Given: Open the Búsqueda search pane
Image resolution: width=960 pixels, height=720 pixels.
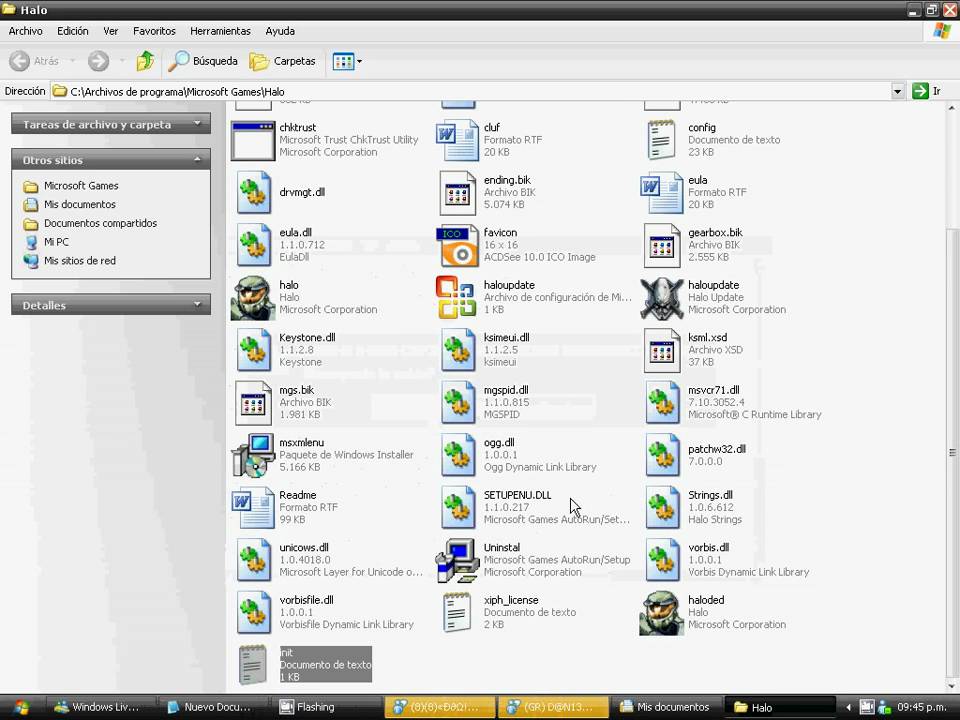Looking at the screenshot, I should (203, 61).
